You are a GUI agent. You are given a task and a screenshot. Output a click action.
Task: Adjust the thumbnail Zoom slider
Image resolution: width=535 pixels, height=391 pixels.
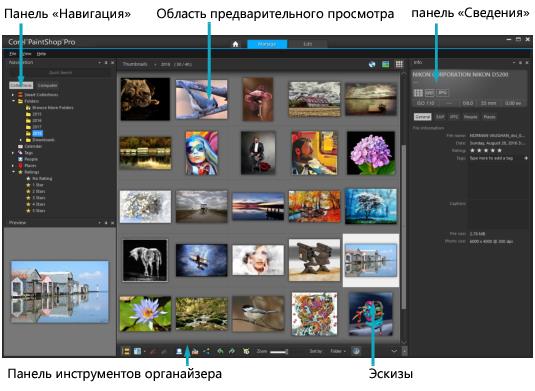pyautogui.click(x=278, y=351)
